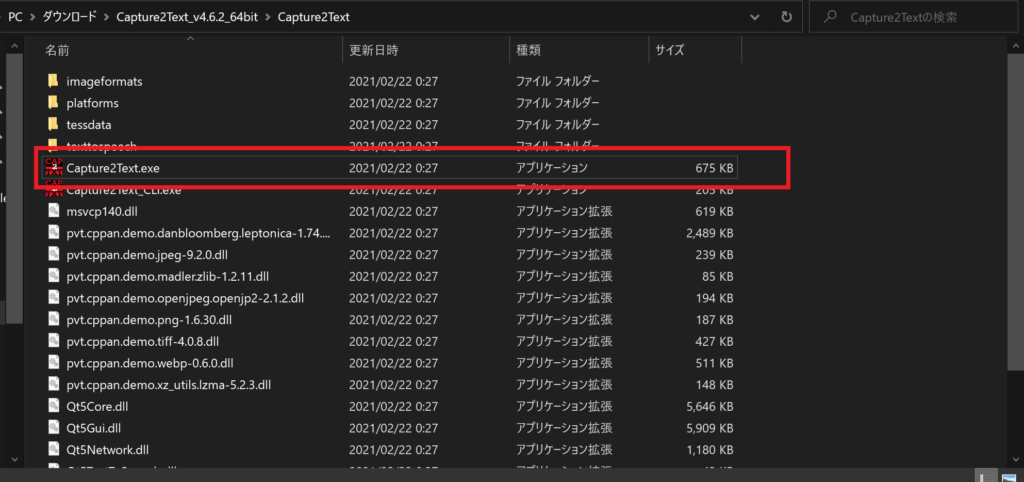Select the Capture2Text.exe file name
Image resolution: width=1024 pixels, height=482 pixels.
113,168
